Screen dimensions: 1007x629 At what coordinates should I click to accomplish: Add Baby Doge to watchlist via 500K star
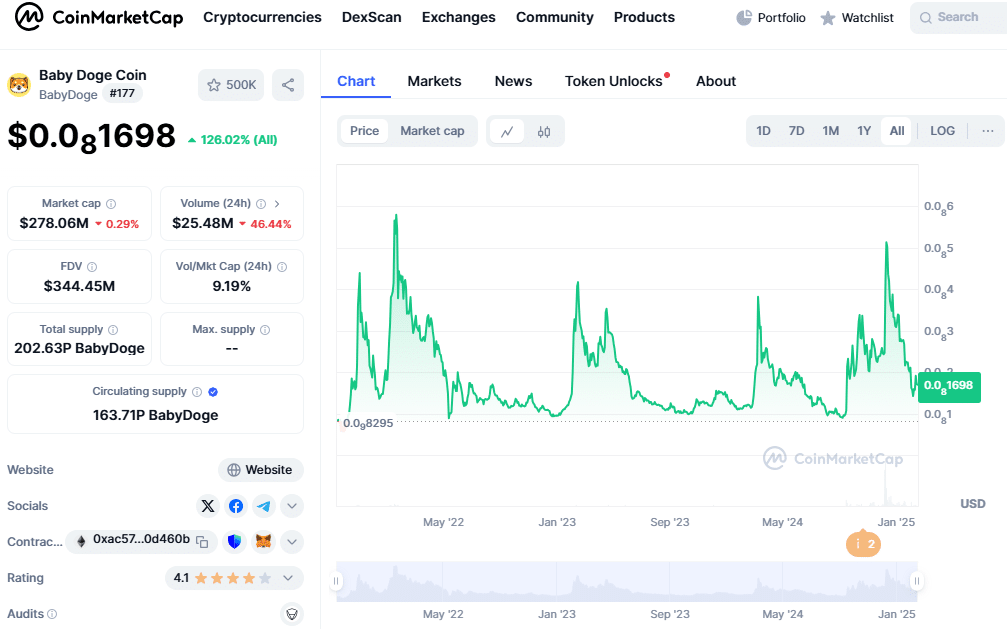tap(231, 85)
